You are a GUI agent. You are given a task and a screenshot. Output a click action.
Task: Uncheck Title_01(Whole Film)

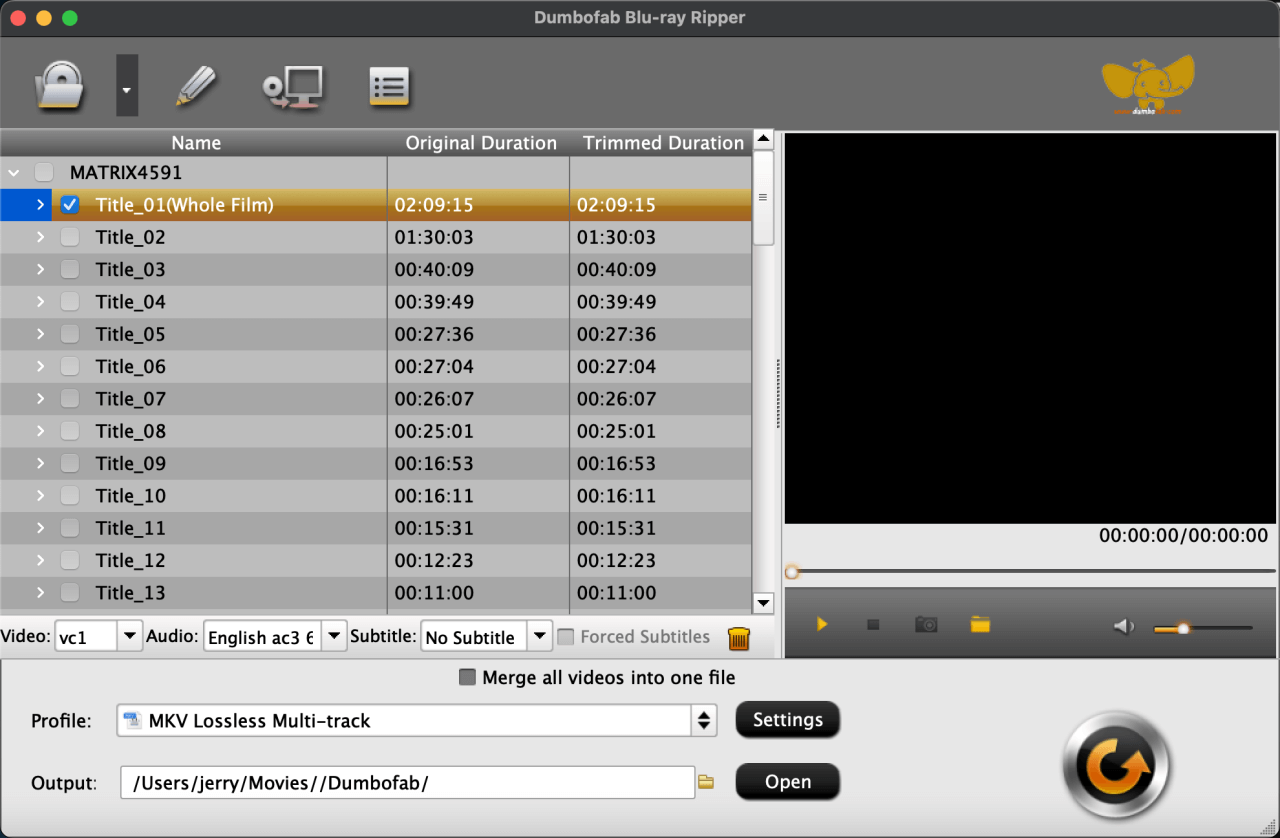70,205
